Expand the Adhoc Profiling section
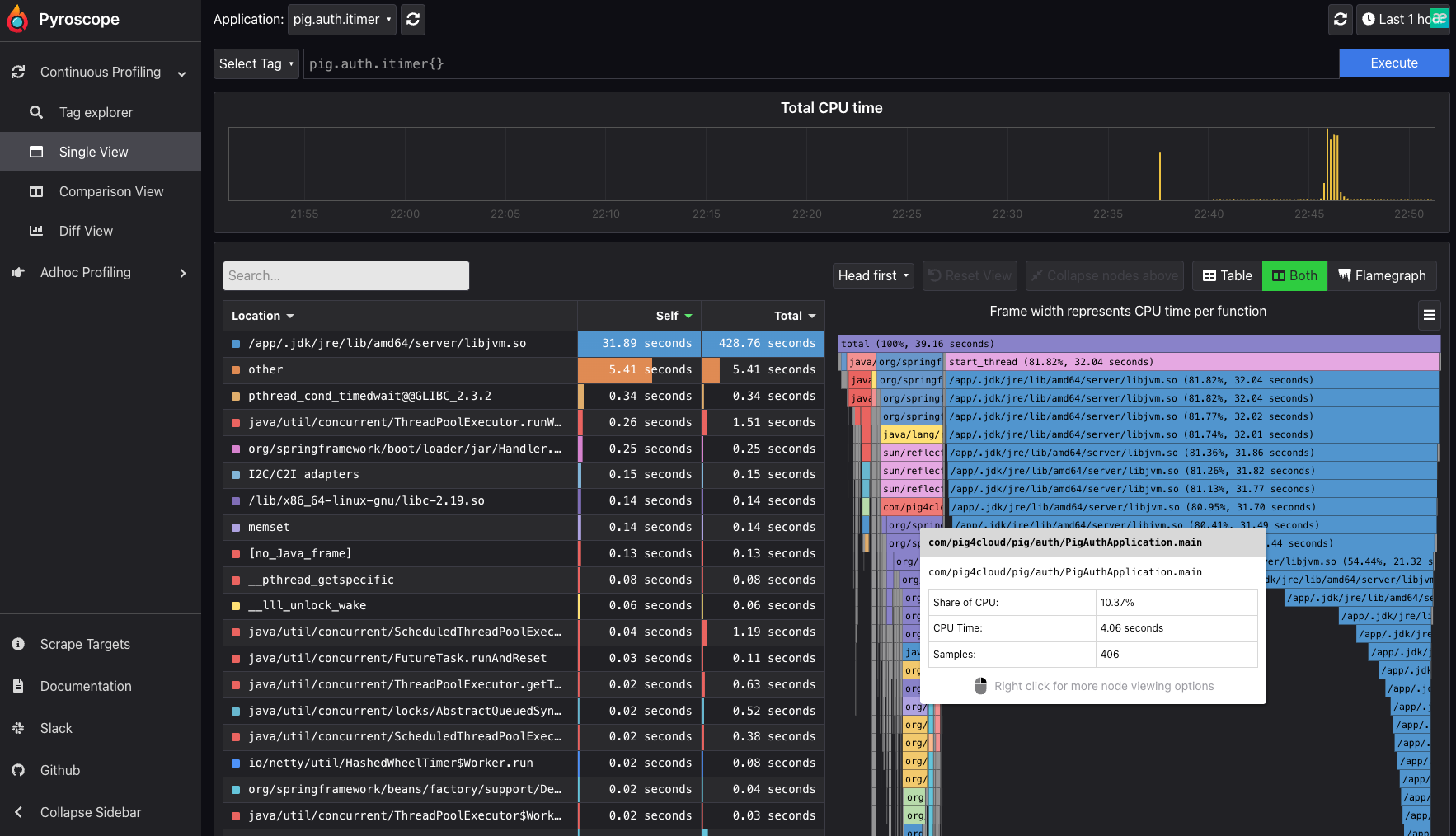The image size is (1456, 836). point(101,272)
